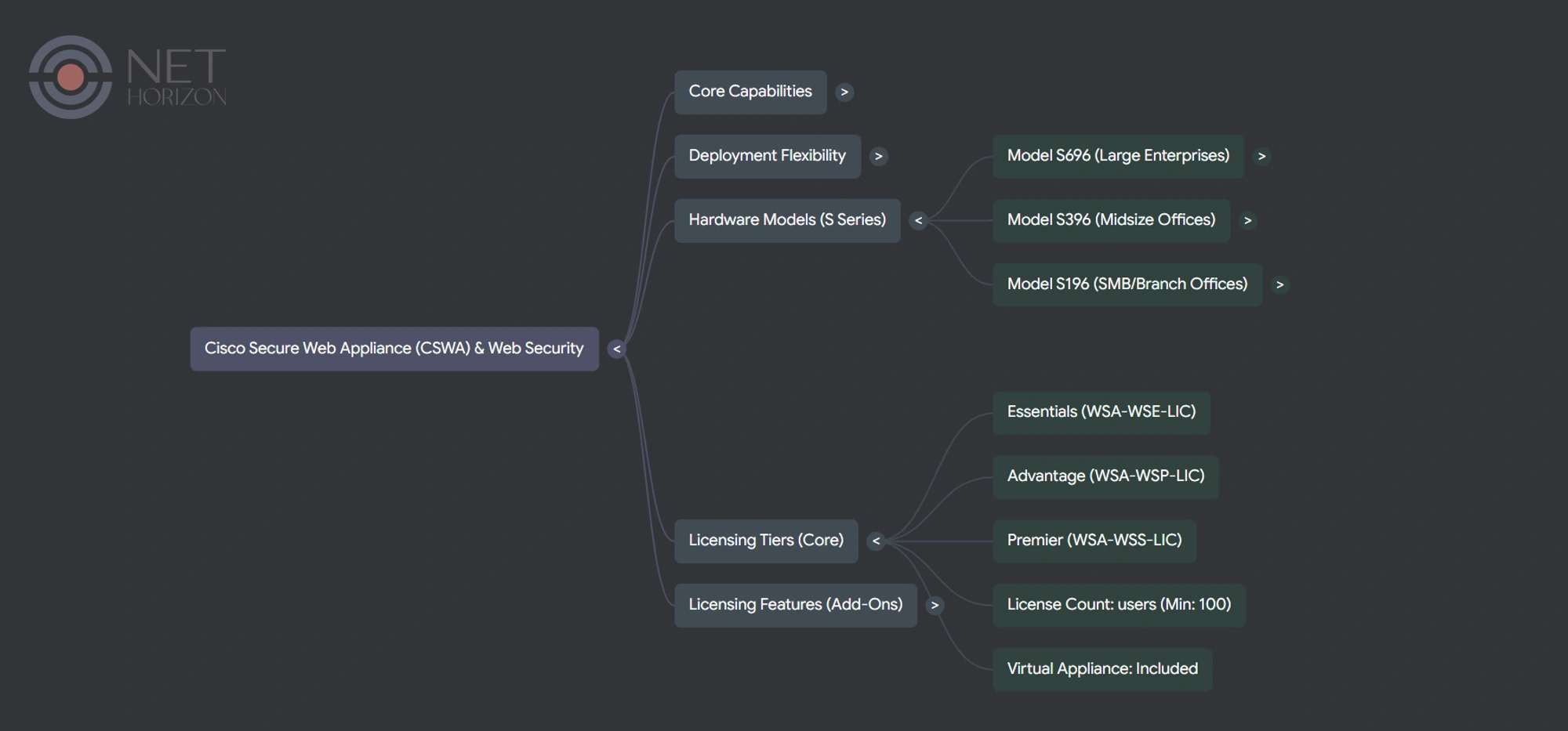Select the Hardware Models (S Series) node
Screen dimensions: 1568x731
click(787, 221)
